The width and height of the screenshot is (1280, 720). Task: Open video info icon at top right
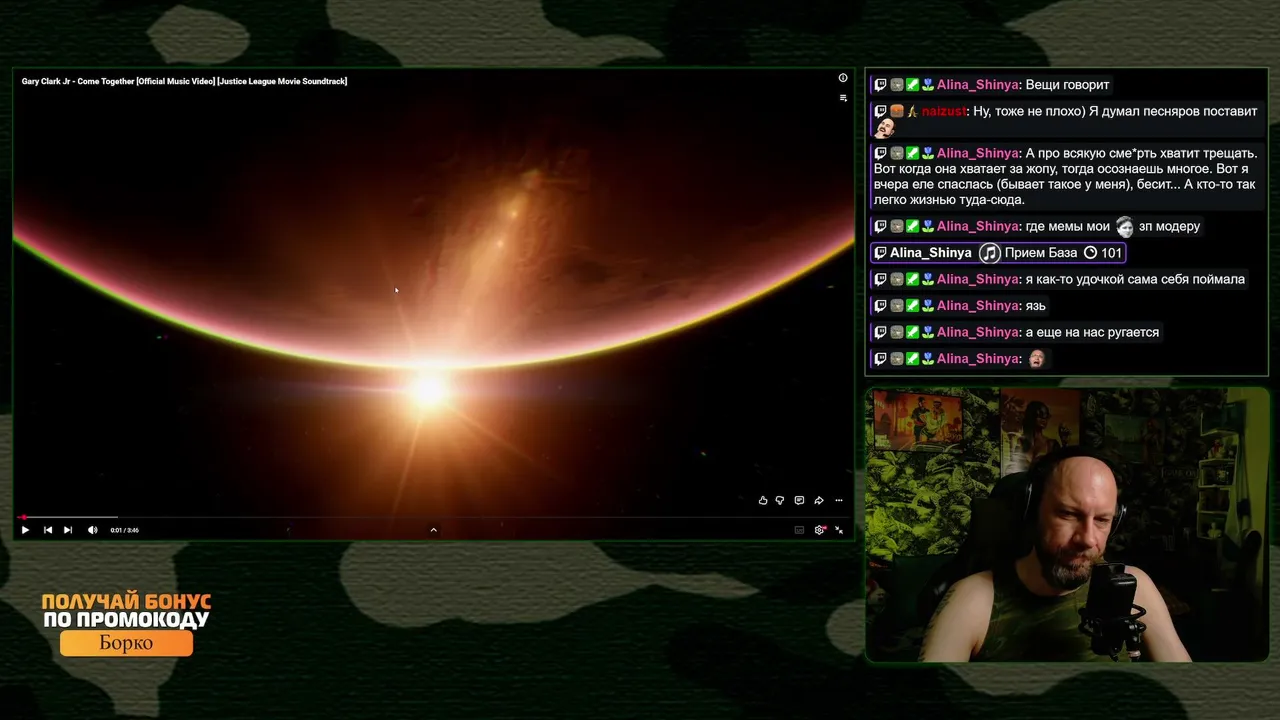tap(843, 78)
